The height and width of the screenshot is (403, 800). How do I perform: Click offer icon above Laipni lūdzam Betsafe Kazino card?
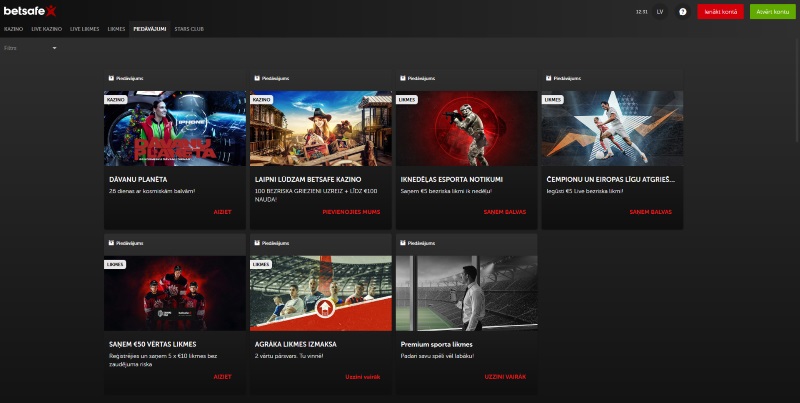(x=257, y=79)
